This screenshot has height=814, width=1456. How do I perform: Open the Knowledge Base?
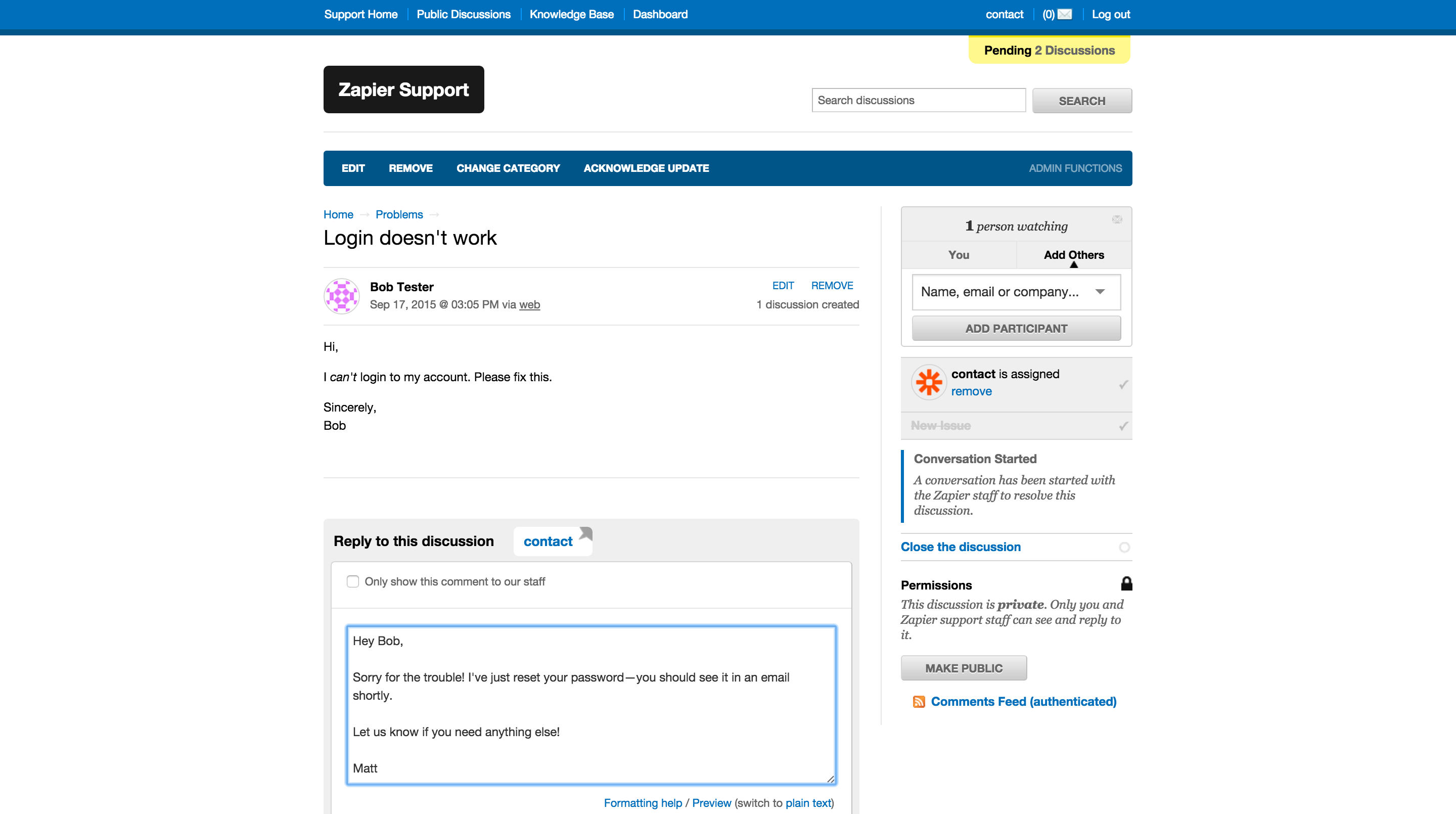[x=571, y=14]
